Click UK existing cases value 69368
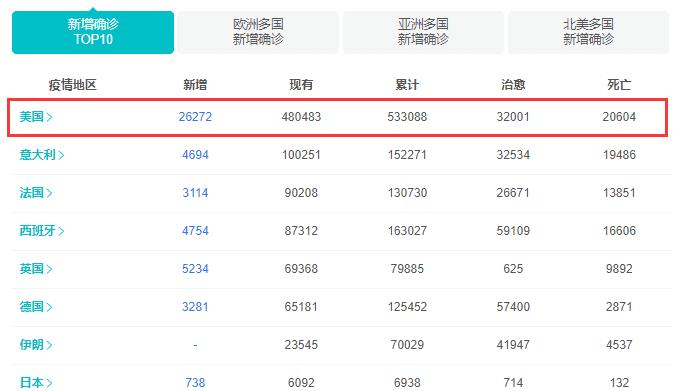This screenshot has width=679, height=391. tap(301, 269)
